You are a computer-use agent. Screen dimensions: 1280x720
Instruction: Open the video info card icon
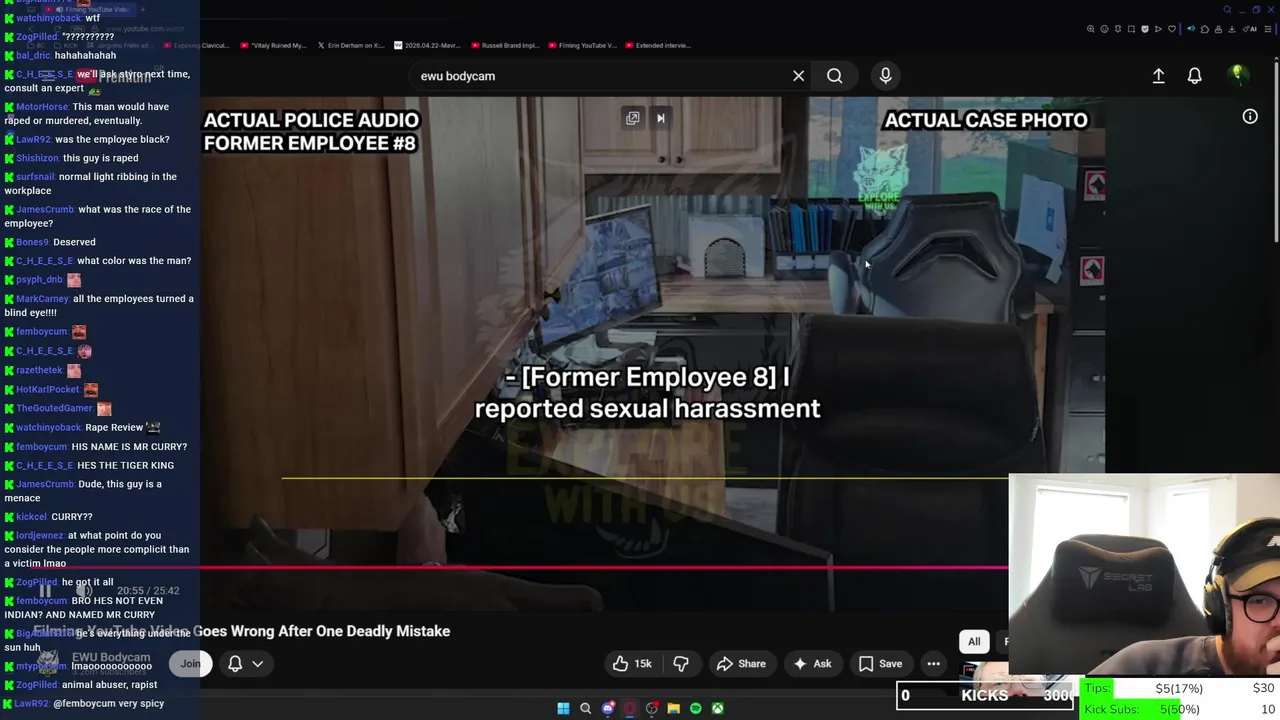[1250, 117]
